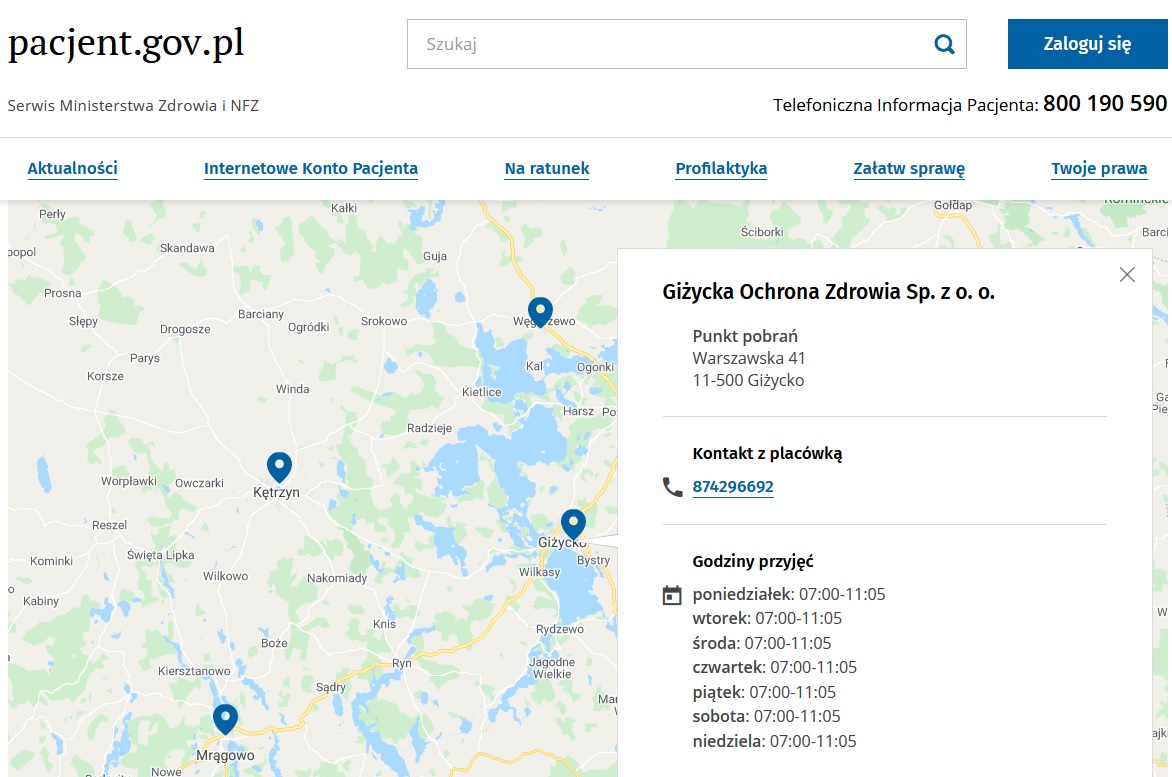Click the address line Warszawska 41

click(x=749, y=359)
